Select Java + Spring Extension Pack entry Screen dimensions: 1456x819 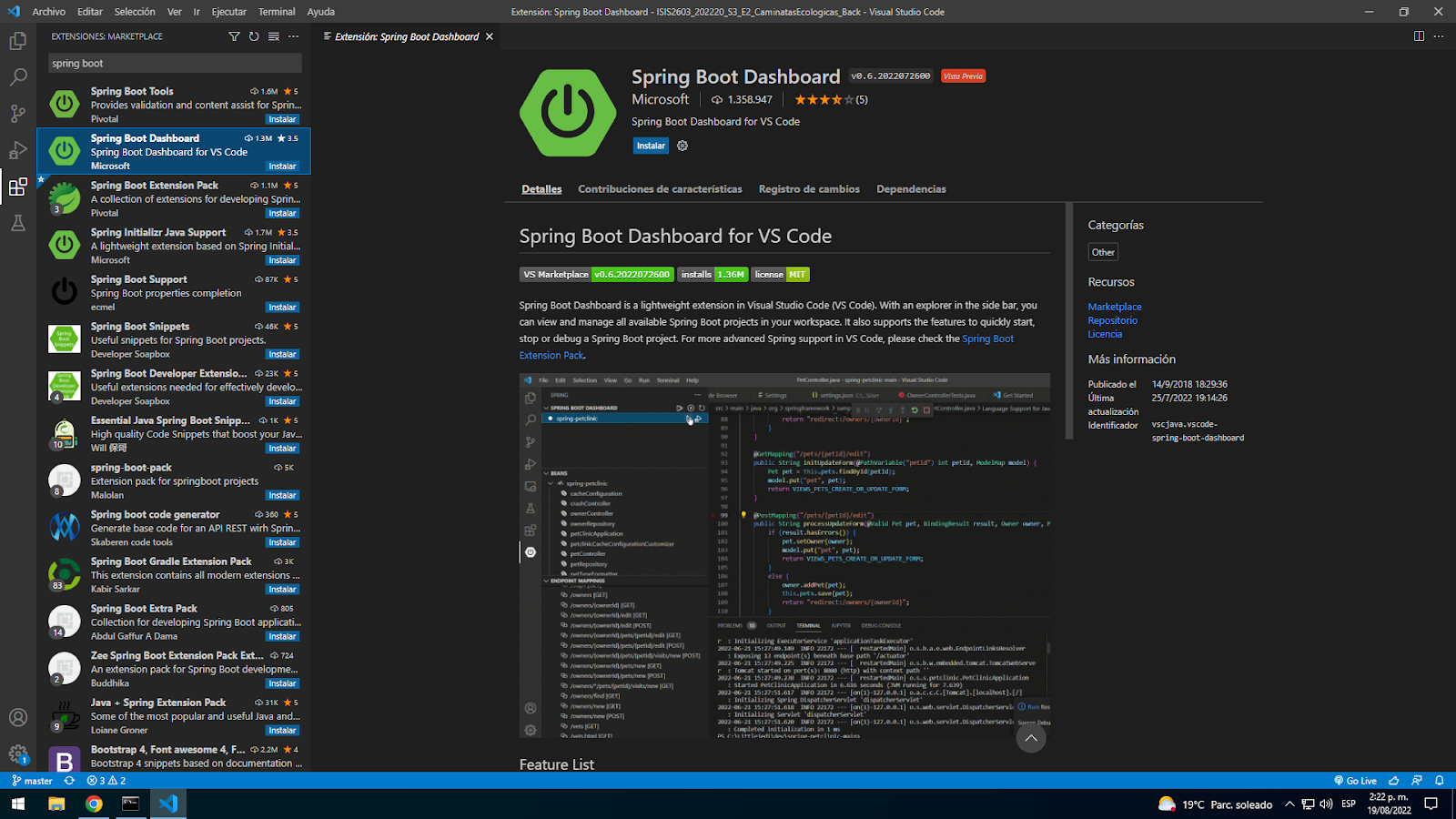[174, 715]
